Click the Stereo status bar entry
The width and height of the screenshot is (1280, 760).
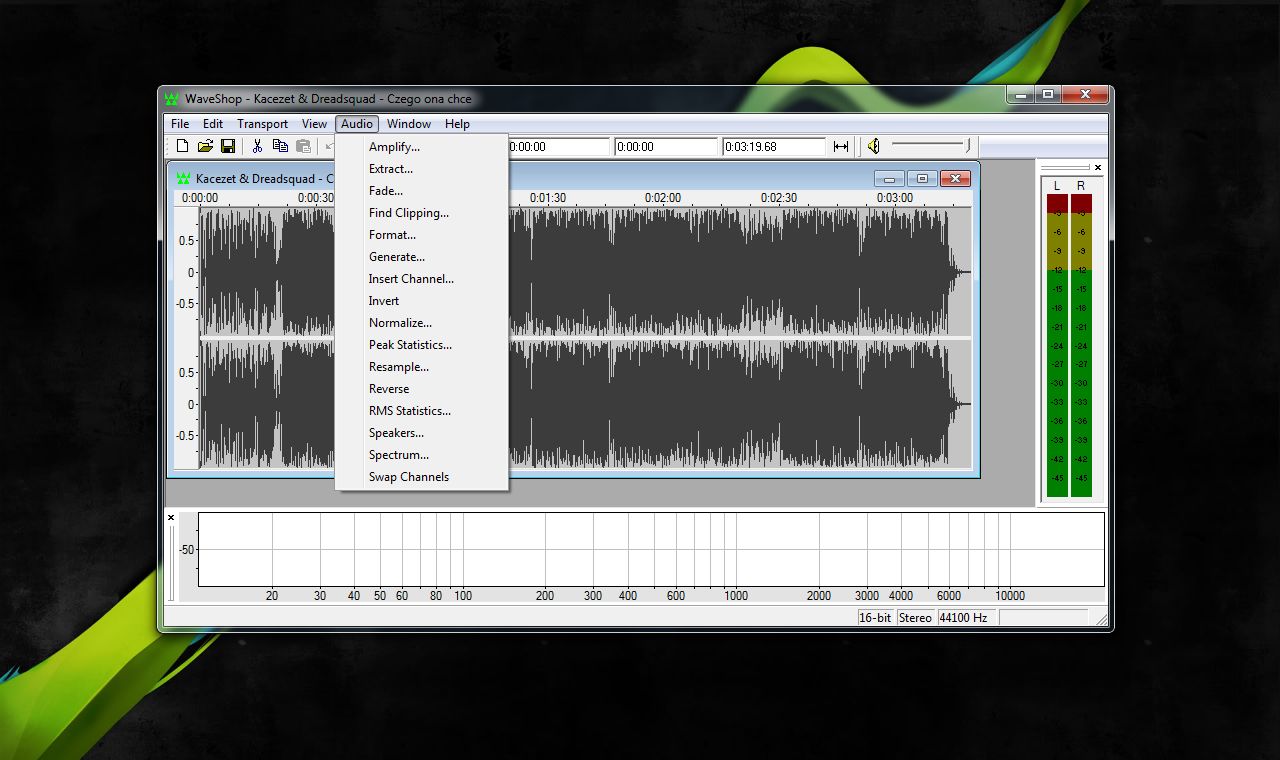tap(915, 618)
